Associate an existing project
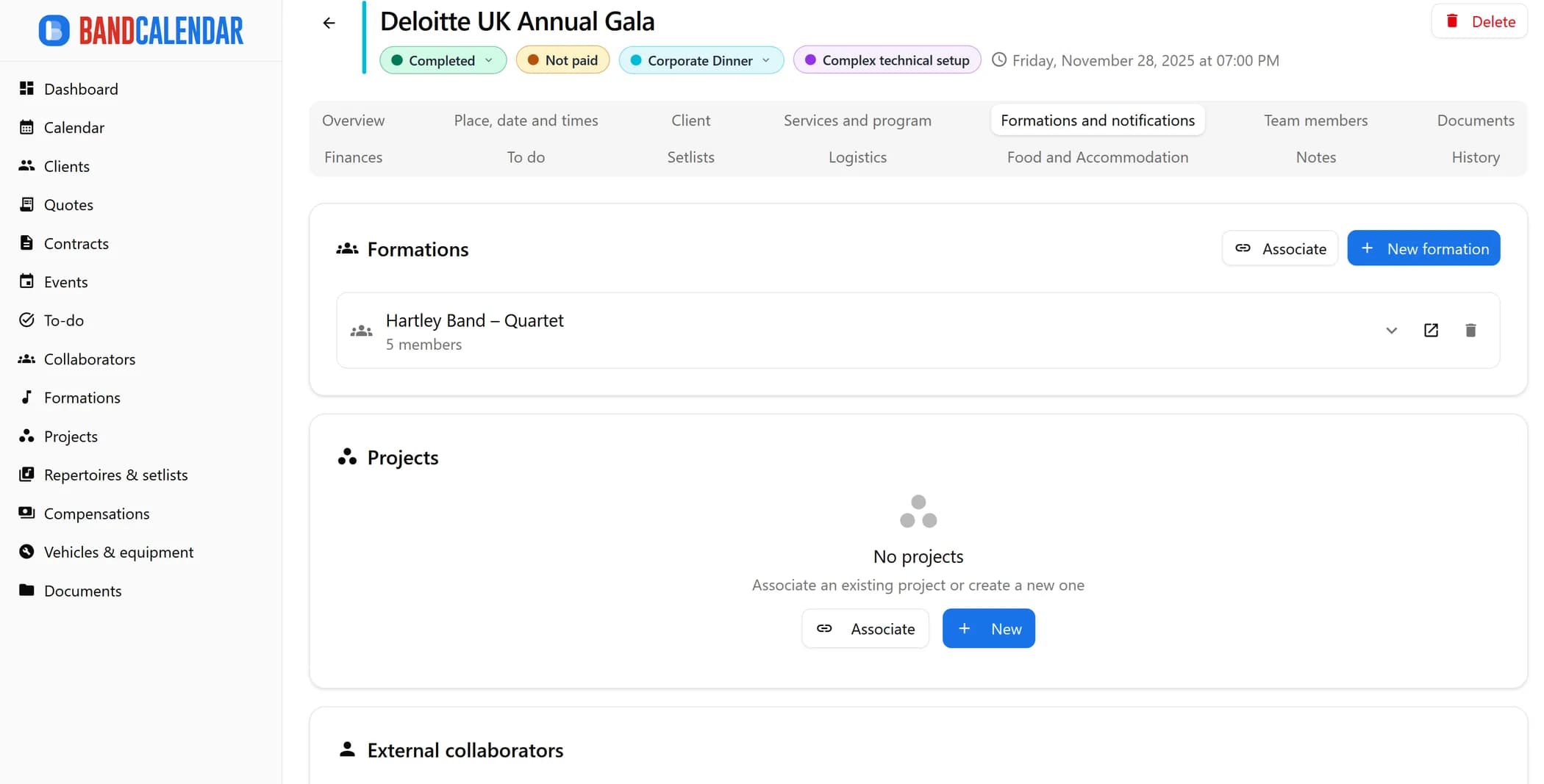 coord(865,628)
